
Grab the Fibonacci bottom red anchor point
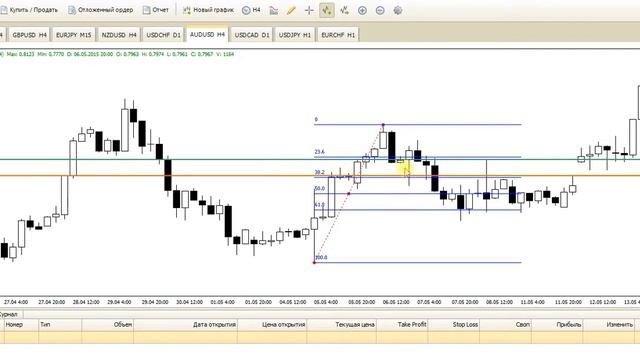coord(314,262)
